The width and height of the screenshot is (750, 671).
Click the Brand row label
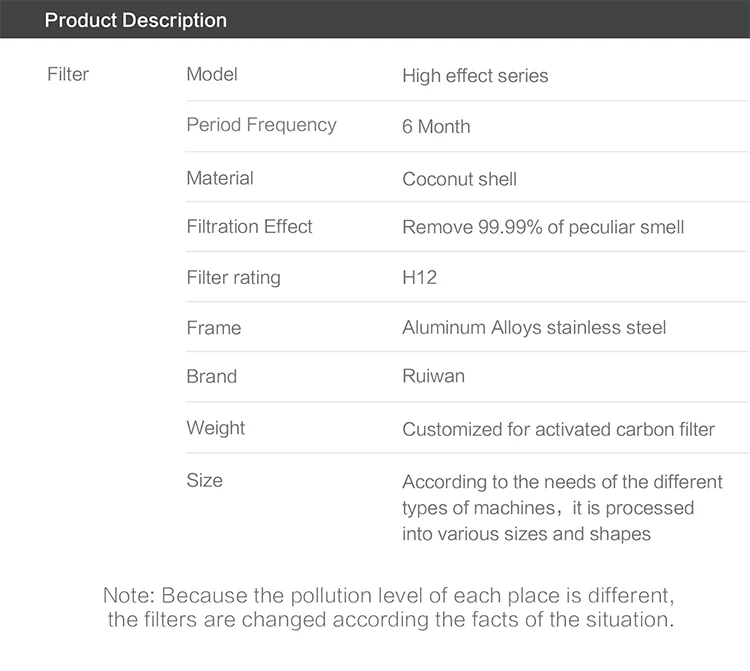tap(211, 376)
